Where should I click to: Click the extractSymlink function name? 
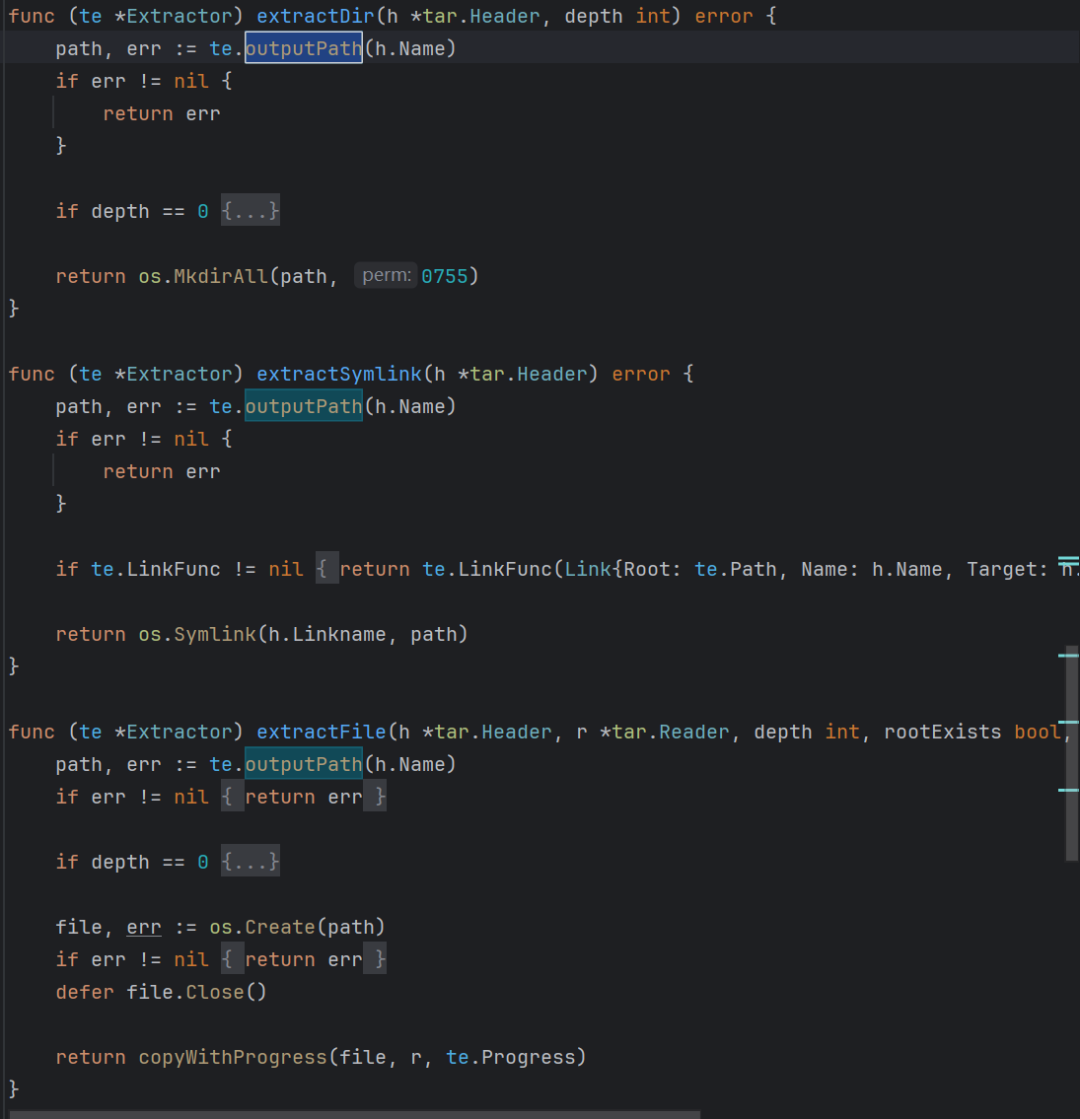click(339, 374)
